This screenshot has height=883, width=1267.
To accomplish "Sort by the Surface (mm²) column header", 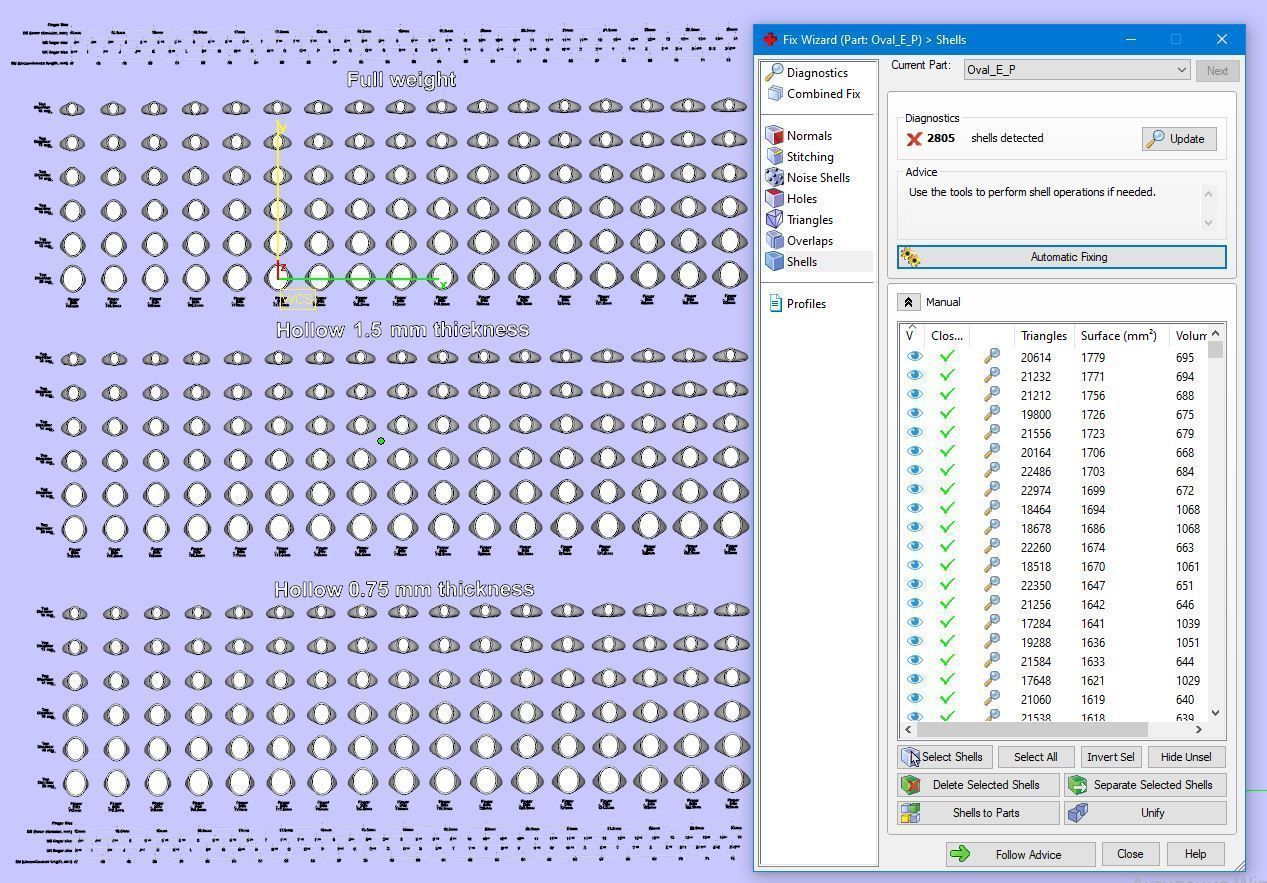I will click(x=1119, y=336).
